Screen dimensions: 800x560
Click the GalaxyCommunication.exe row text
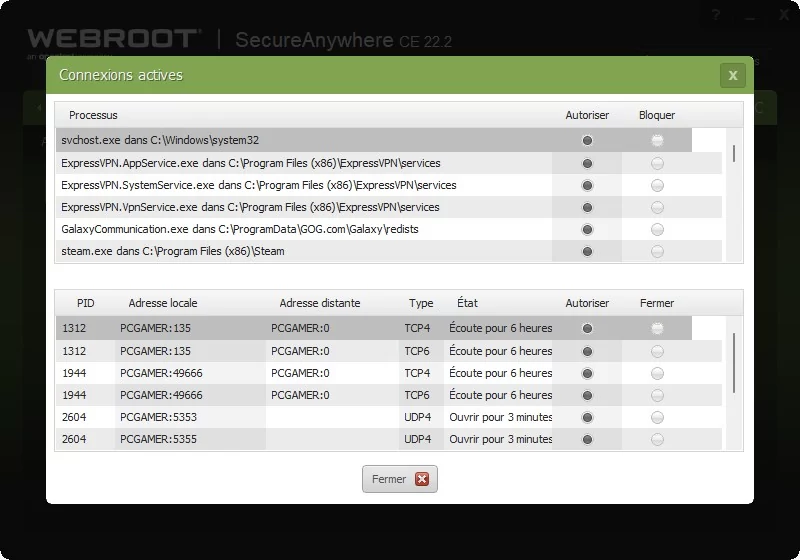pos(240,229)
